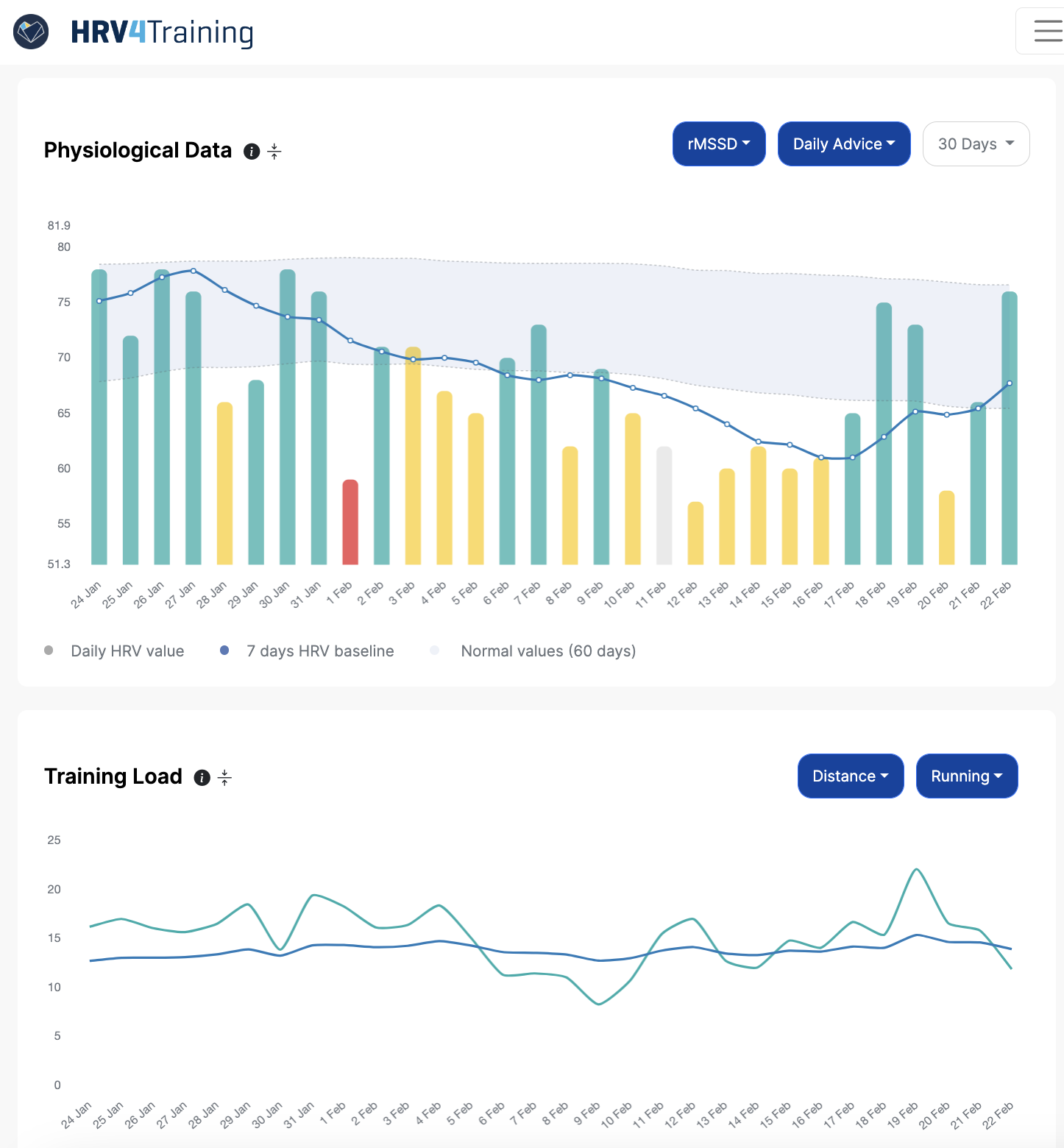Click the yellow HRV bar on 3 Feb
Screen dimensions: 1064x1148
pyautogui.click(x=413, y=456)
